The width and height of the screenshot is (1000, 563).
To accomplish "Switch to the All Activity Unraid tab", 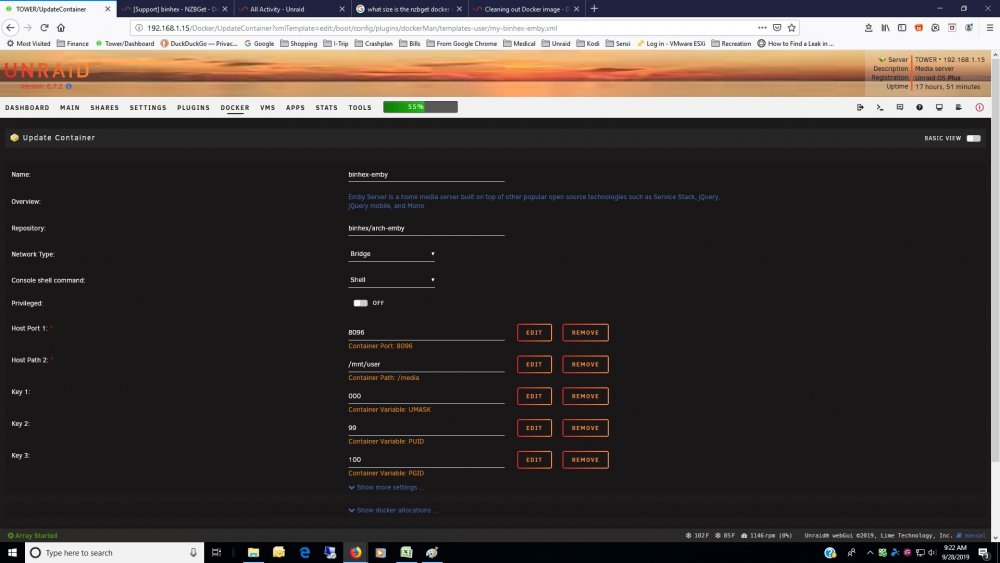I will click(291, 9).
